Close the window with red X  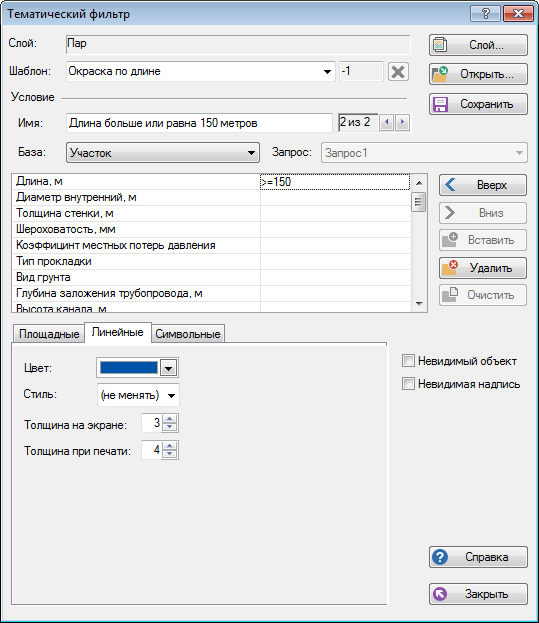point(518,14)
